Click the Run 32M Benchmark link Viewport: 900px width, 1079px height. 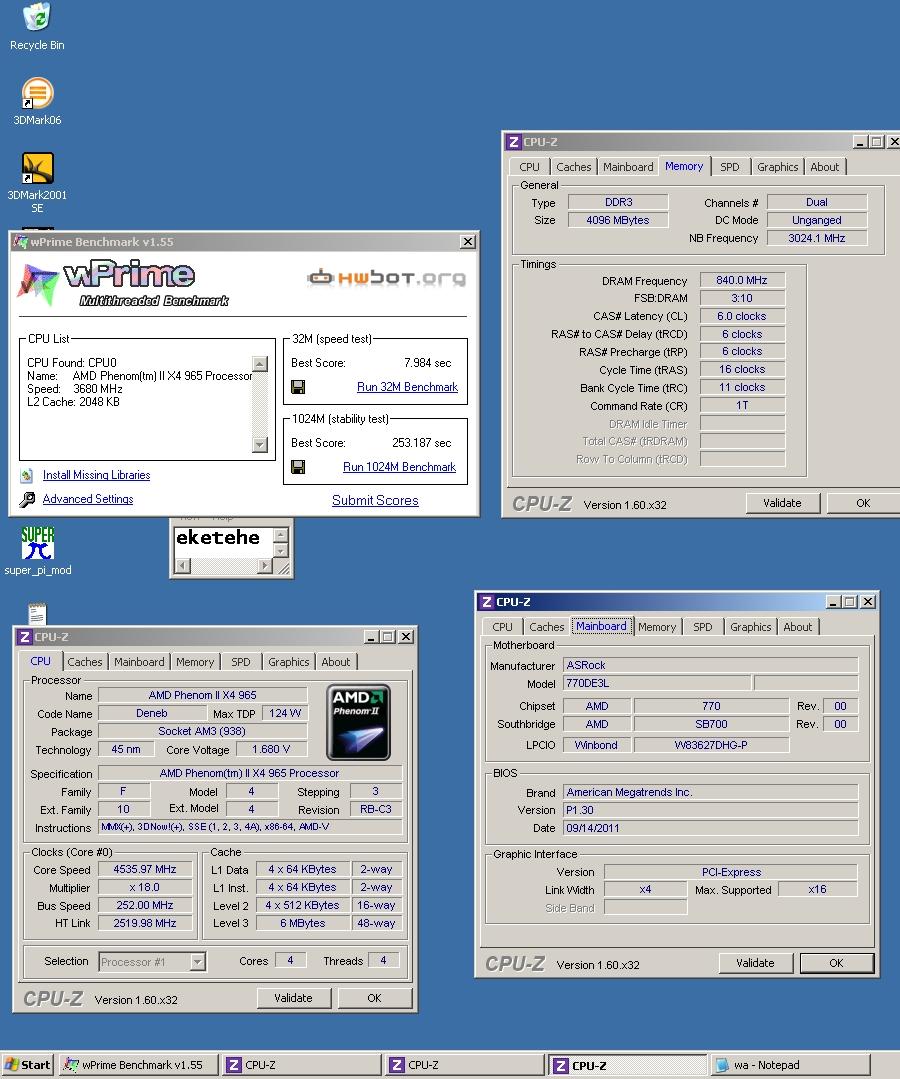coord(407,387)
